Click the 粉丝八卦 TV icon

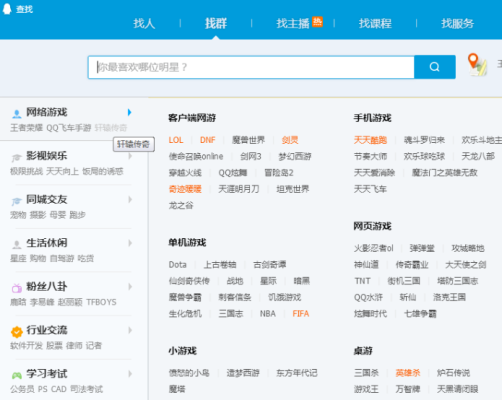click(x=16, y=288)
